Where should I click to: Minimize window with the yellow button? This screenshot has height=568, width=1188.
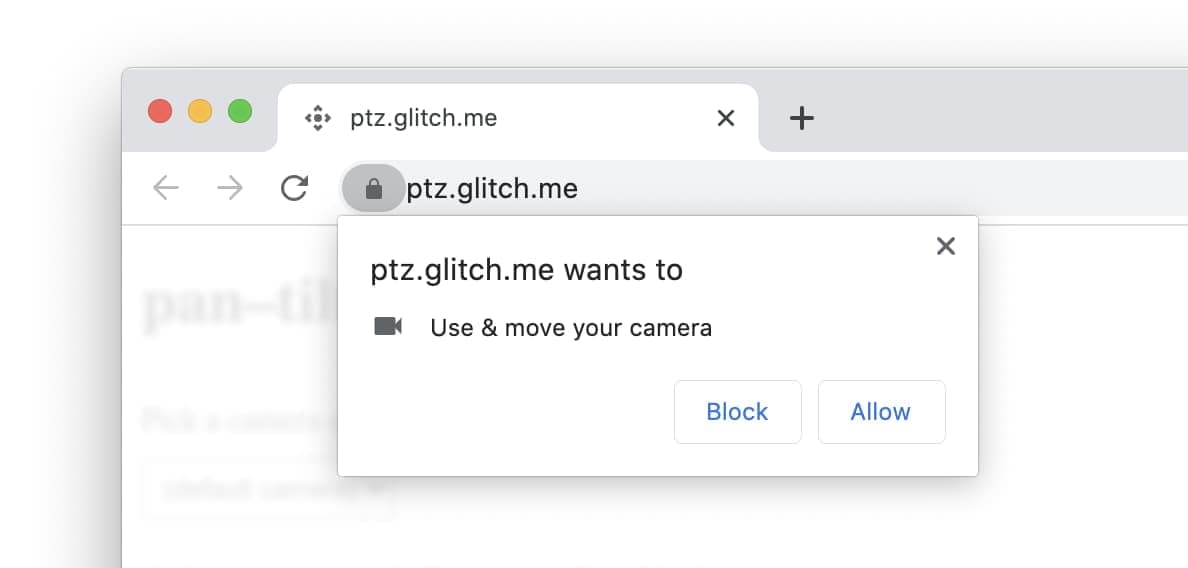coord(200,111)
